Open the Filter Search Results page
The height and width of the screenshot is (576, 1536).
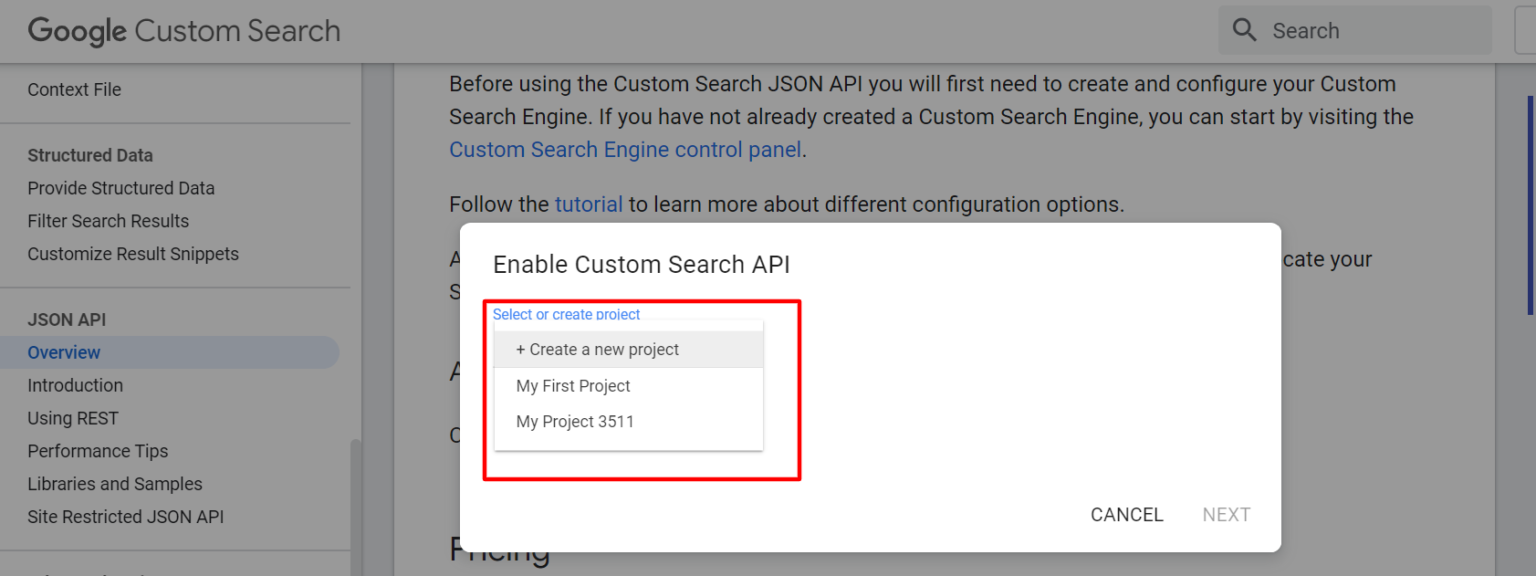108,220
